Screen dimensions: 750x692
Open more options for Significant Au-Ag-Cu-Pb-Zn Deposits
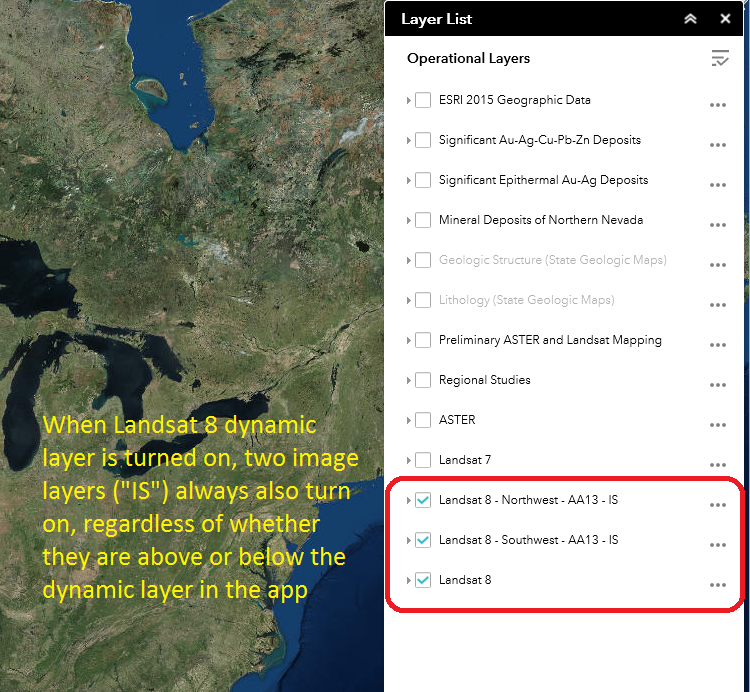click(718, 145)
